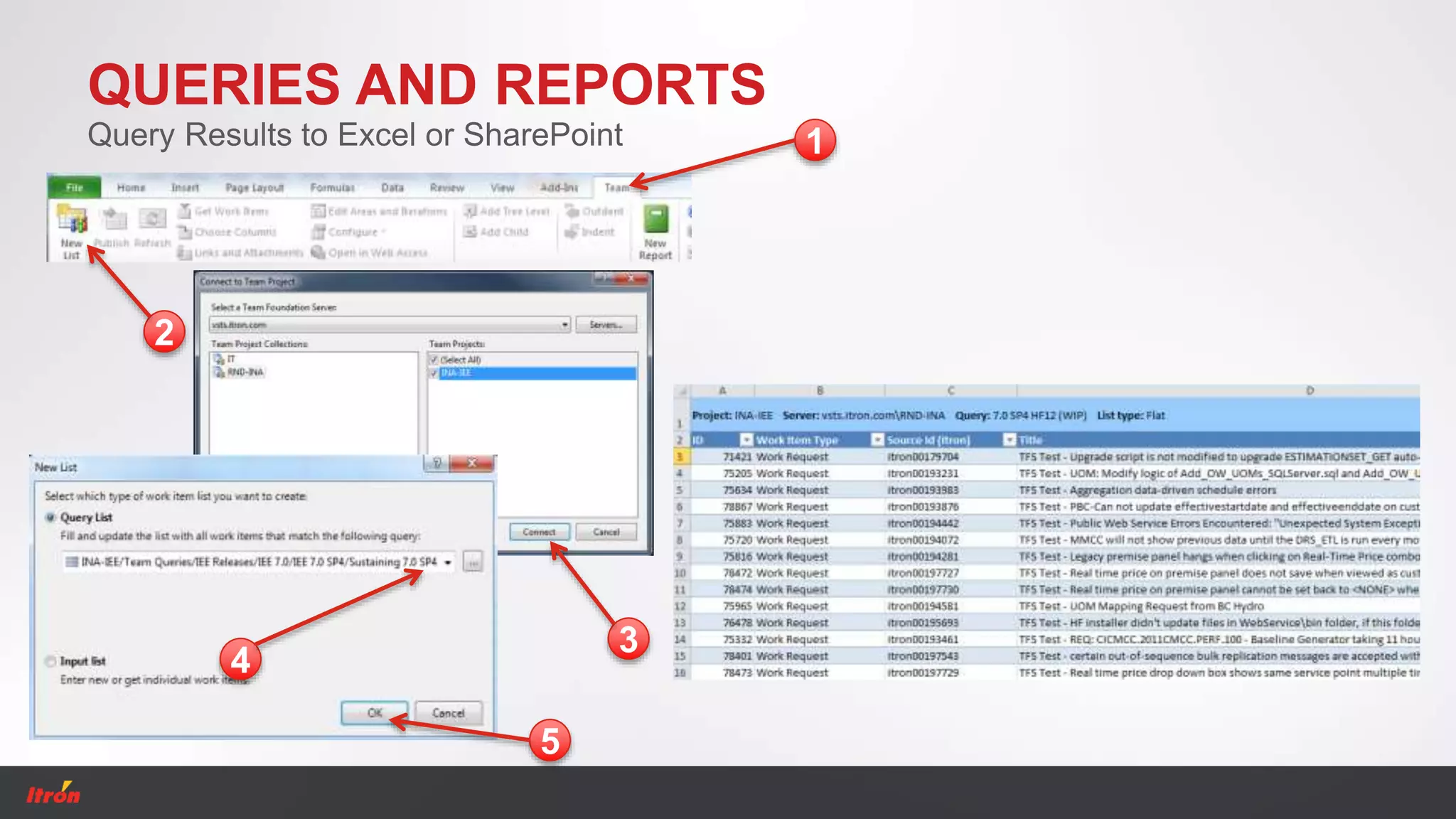This screenshot has width=1456, height=819.
Task: Select the Input list radio button
Action: pos(50,661)
